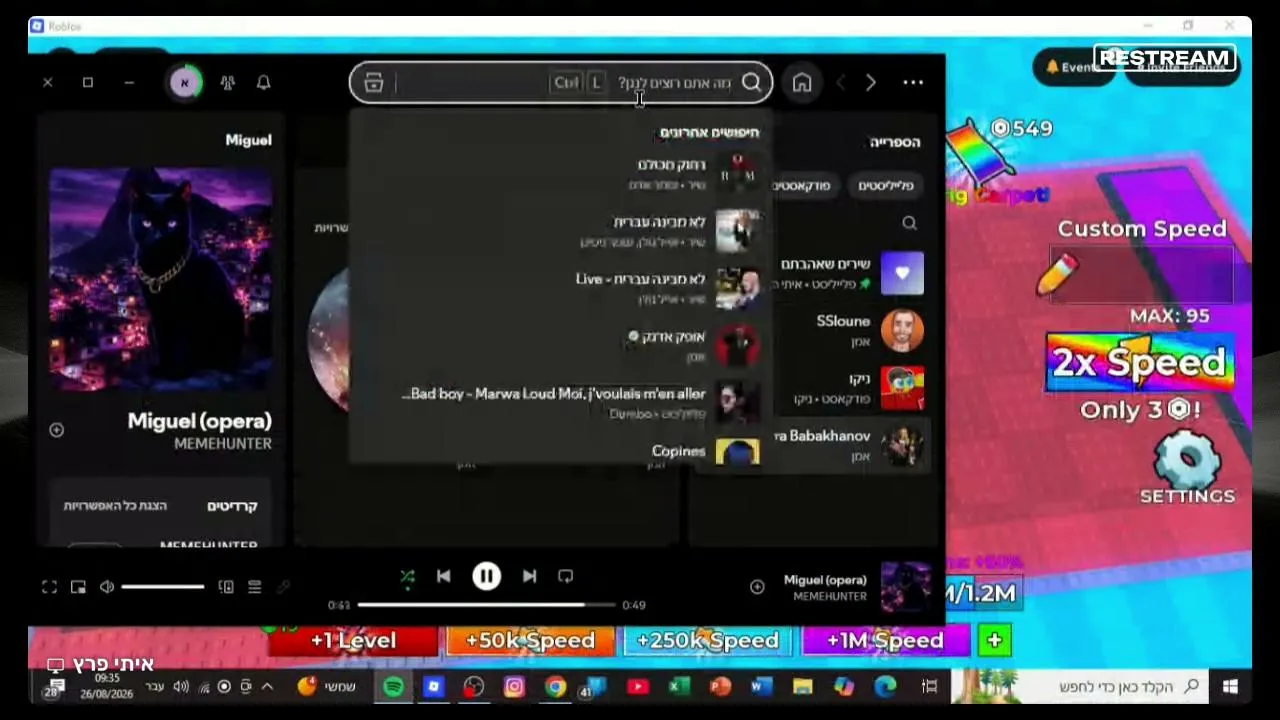Click the הצגת כל האפשרויות show-all link
This screenshot has height=720, width=1280.
point(115,506)
